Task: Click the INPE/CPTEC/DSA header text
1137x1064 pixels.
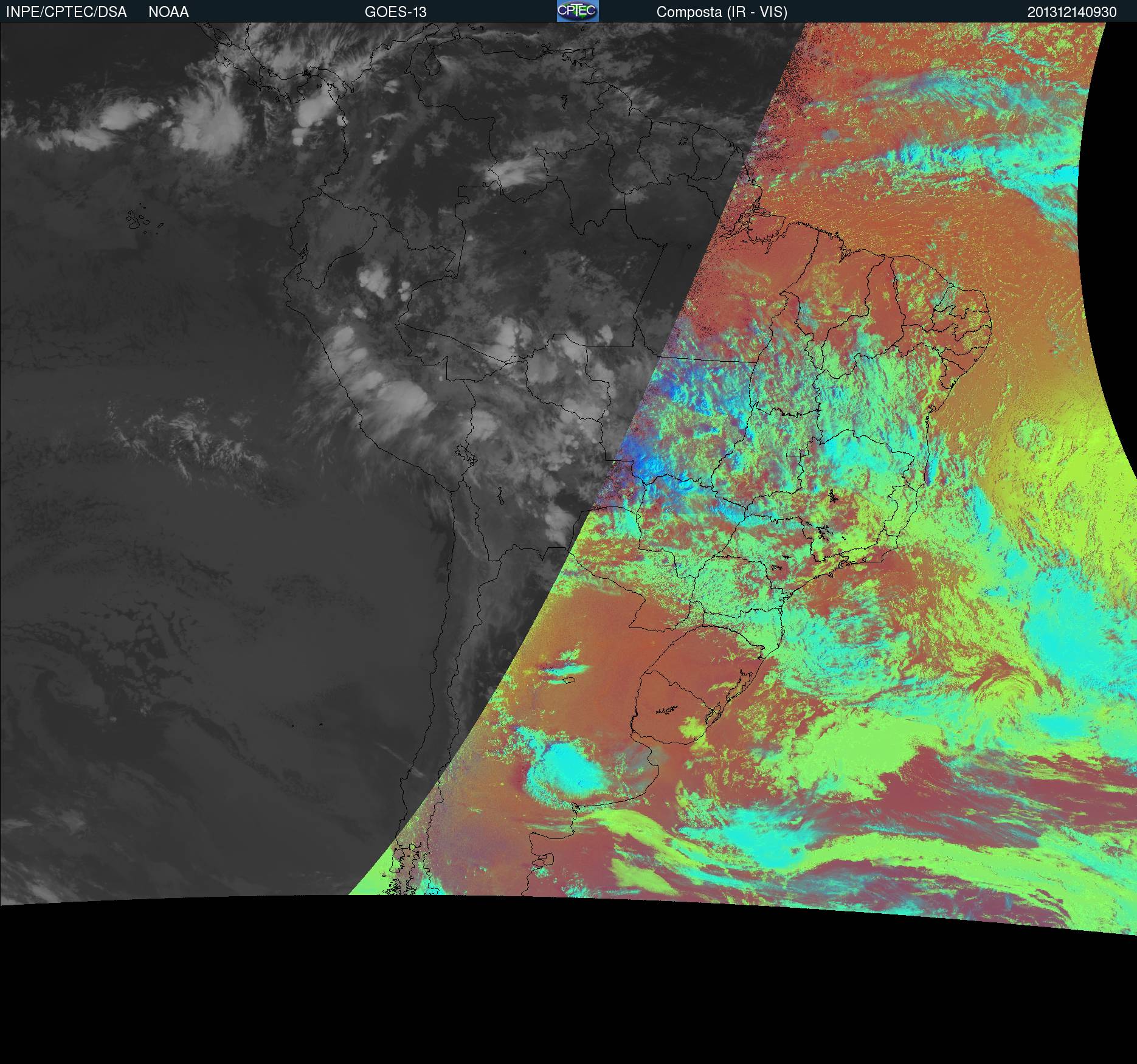Action: coord(66,12)
